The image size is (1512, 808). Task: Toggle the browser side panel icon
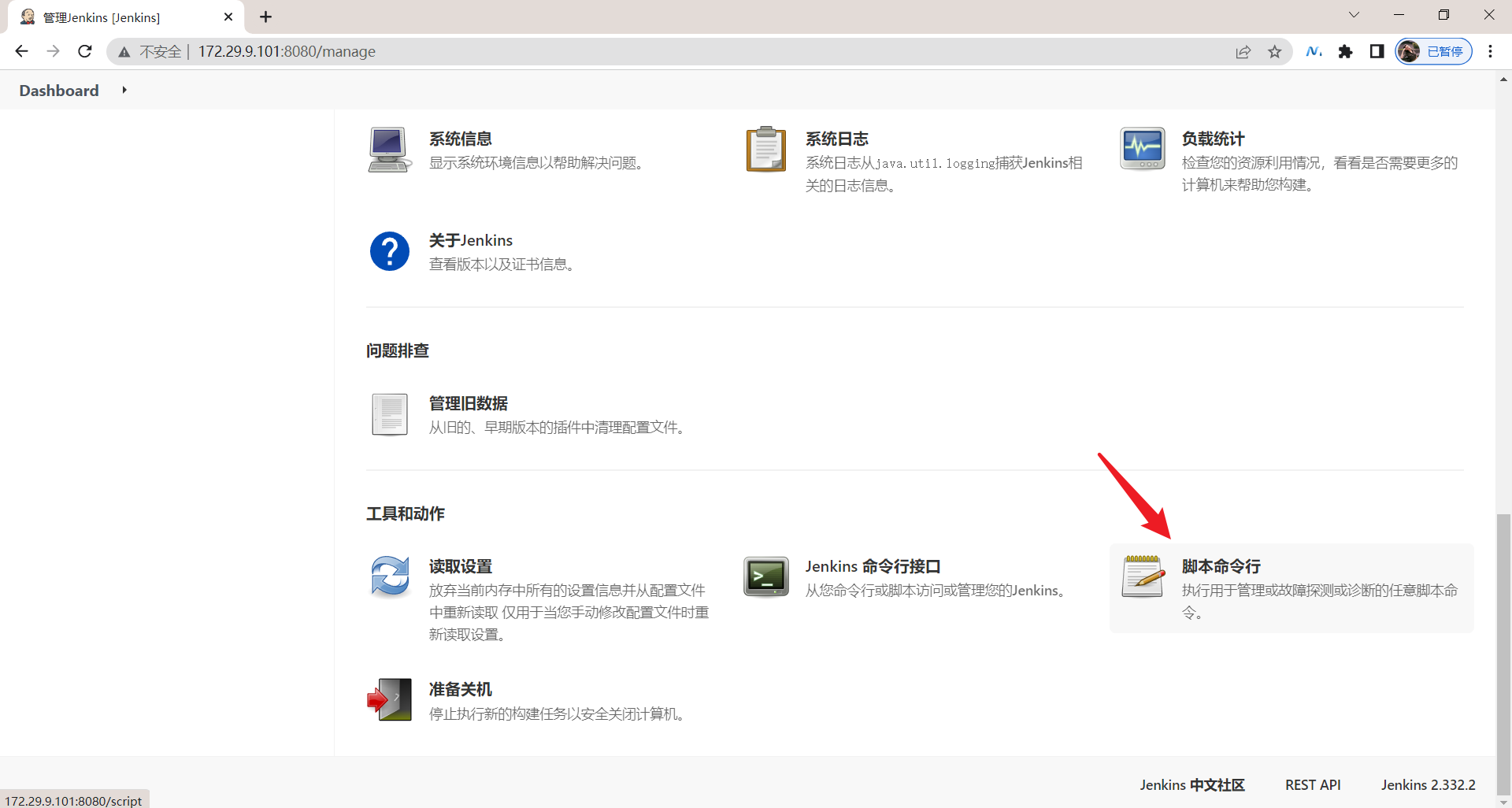[1377, 51]
